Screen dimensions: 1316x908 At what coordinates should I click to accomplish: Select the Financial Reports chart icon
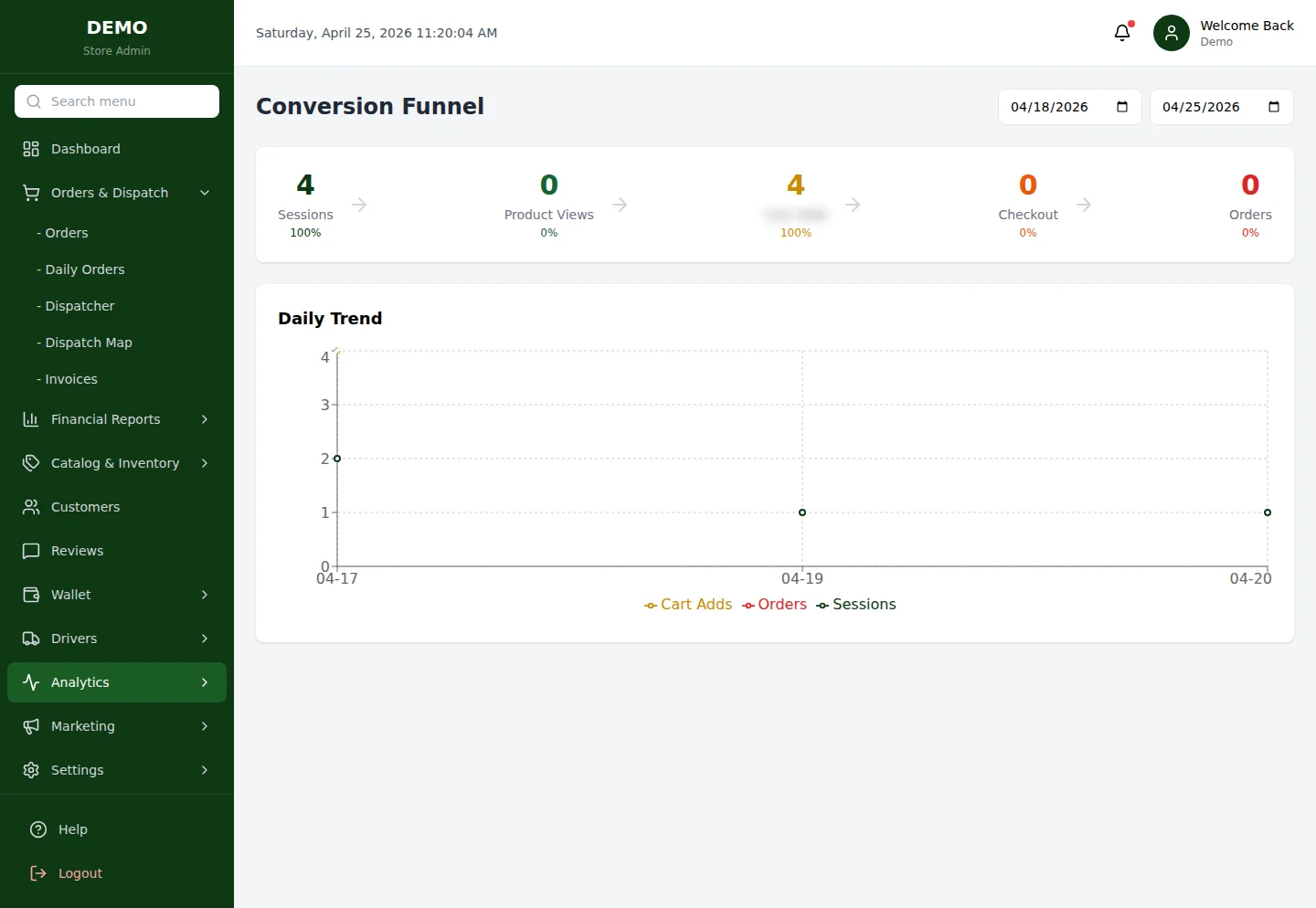click(x=30, y=418)
